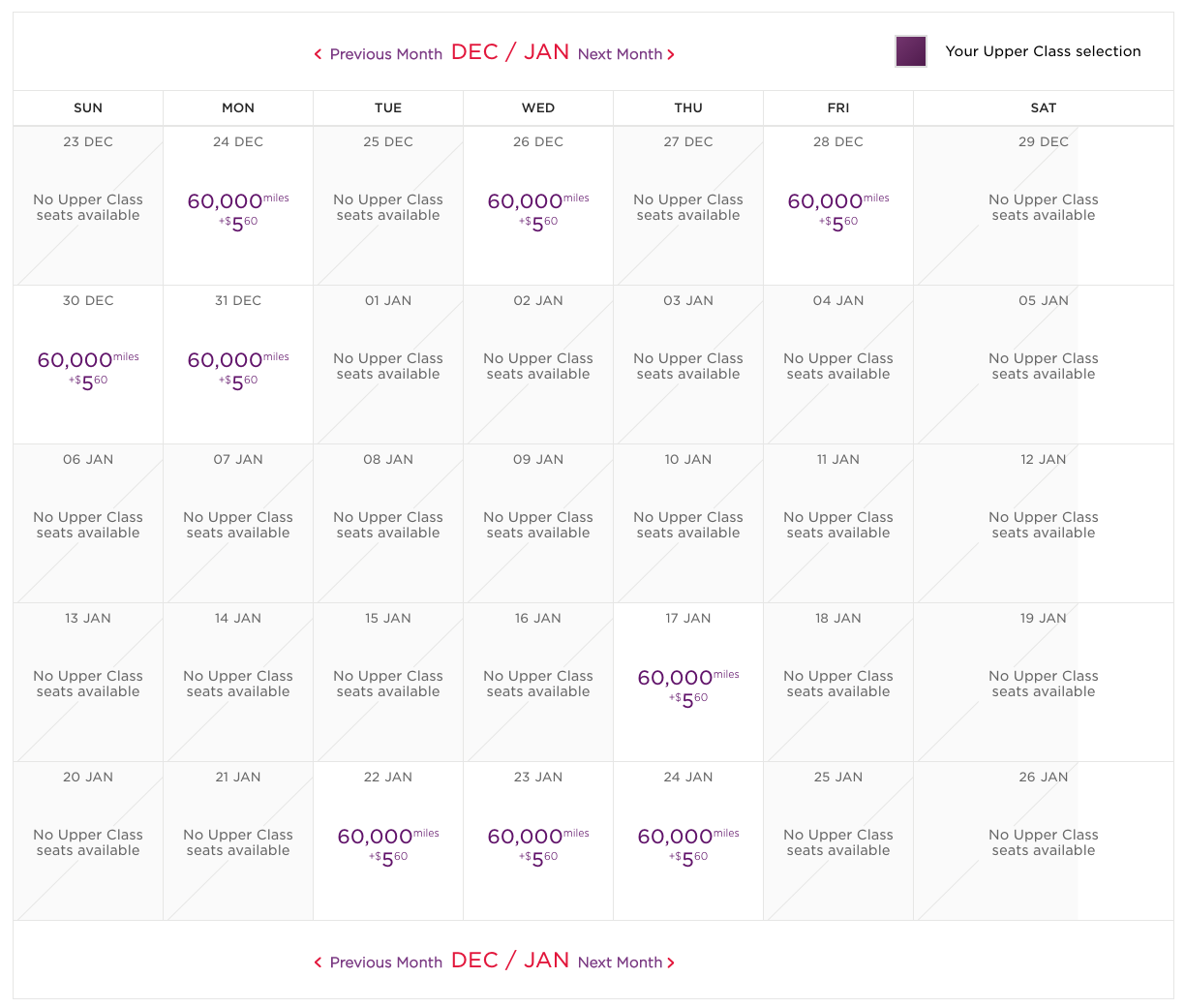Open the top Next Month link

[x=620, y=54]
